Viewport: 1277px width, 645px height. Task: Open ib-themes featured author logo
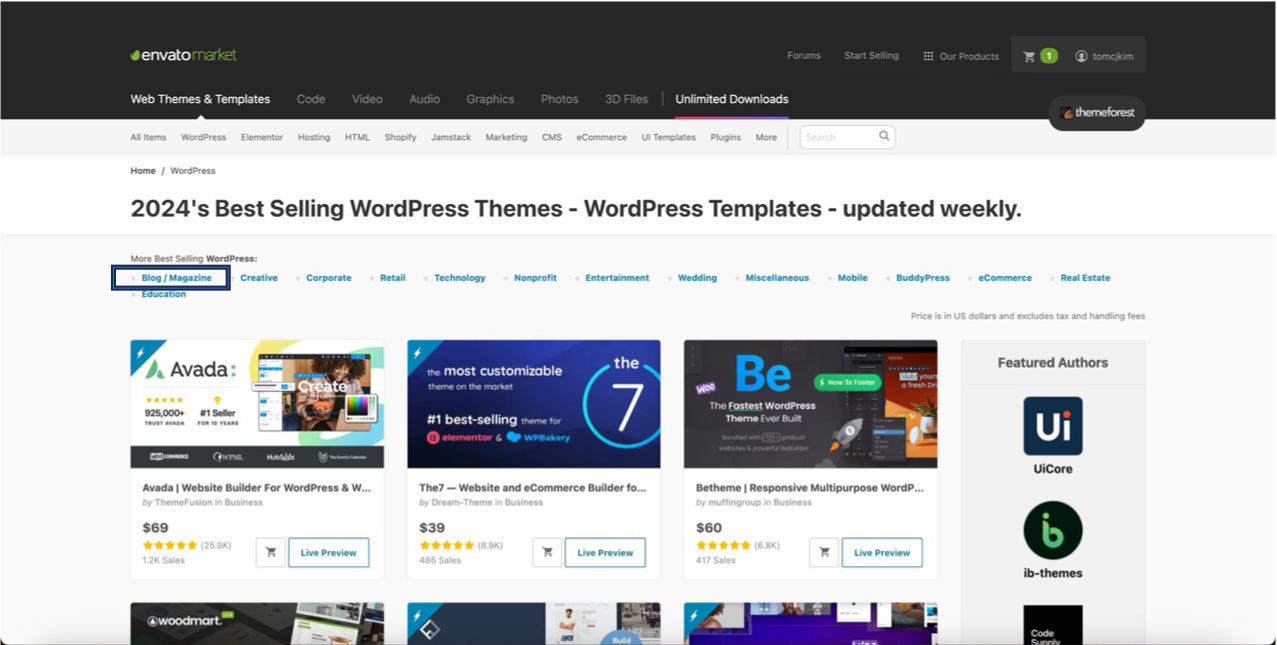click(x=1053, y=530)
